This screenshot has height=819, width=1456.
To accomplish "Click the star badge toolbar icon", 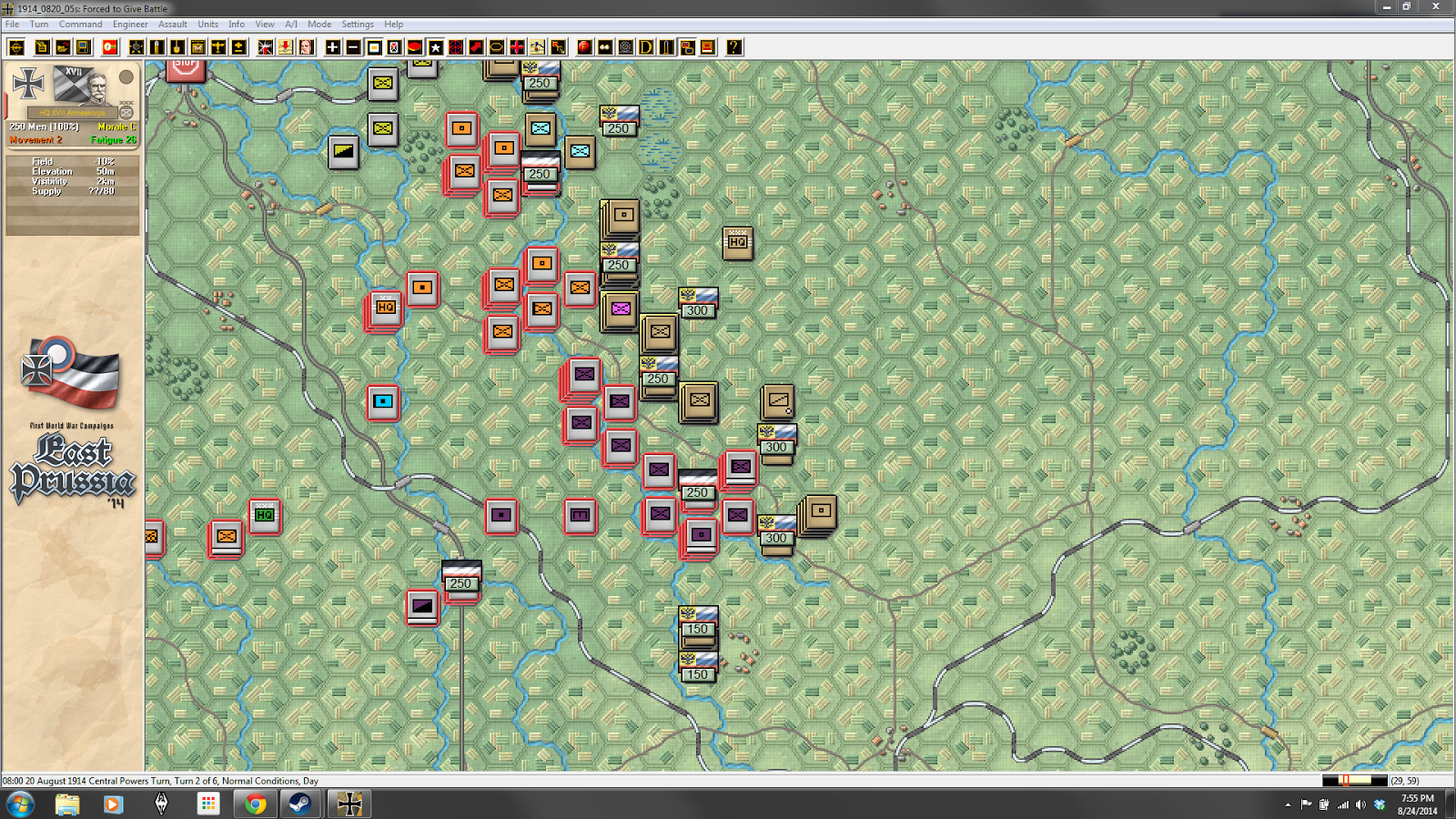I will (x=136, y=47).
